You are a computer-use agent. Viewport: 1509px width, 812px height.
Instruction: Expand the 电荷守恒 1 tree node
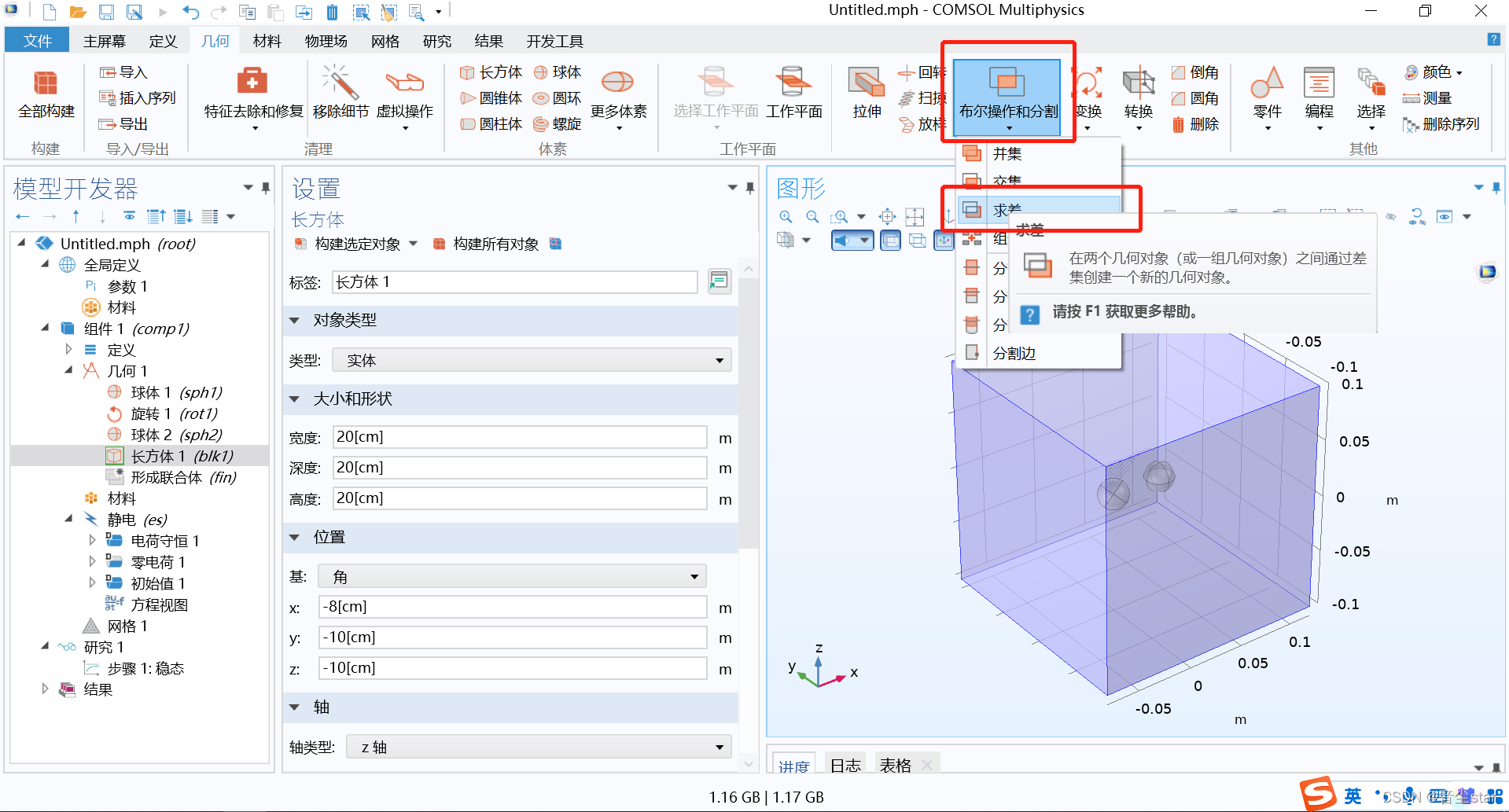(x=92, y=541)
